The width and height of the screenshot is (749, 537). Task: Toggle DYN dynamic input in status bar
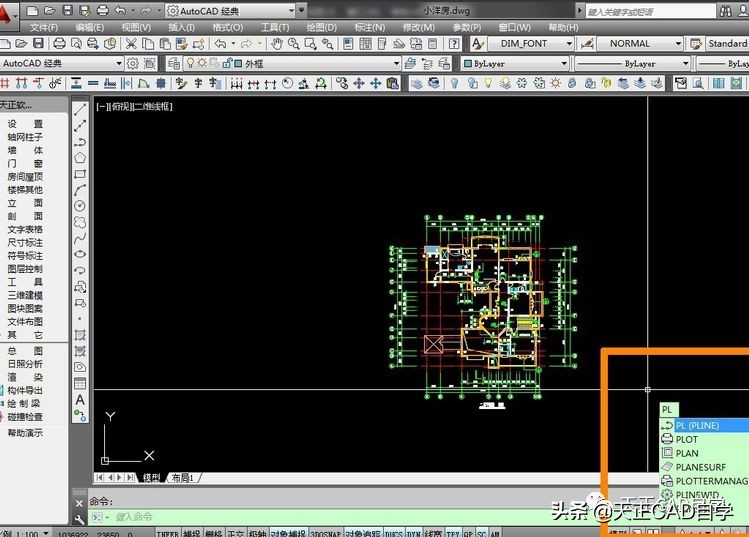point(414,533)
